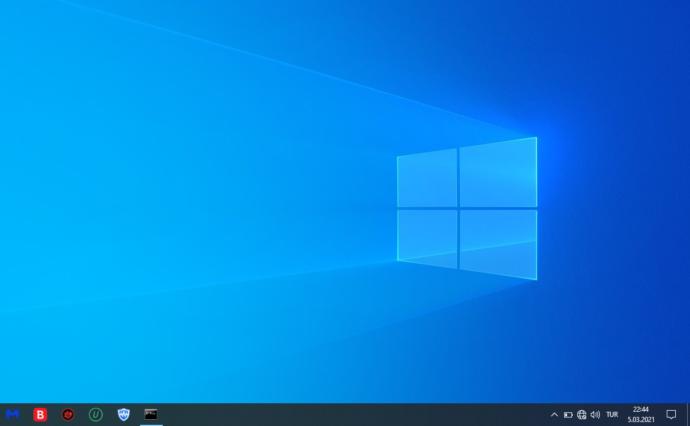Viewport: 690px width, 426px height.
Task: Change the TUR input language
Action: (x=612, y=415)
